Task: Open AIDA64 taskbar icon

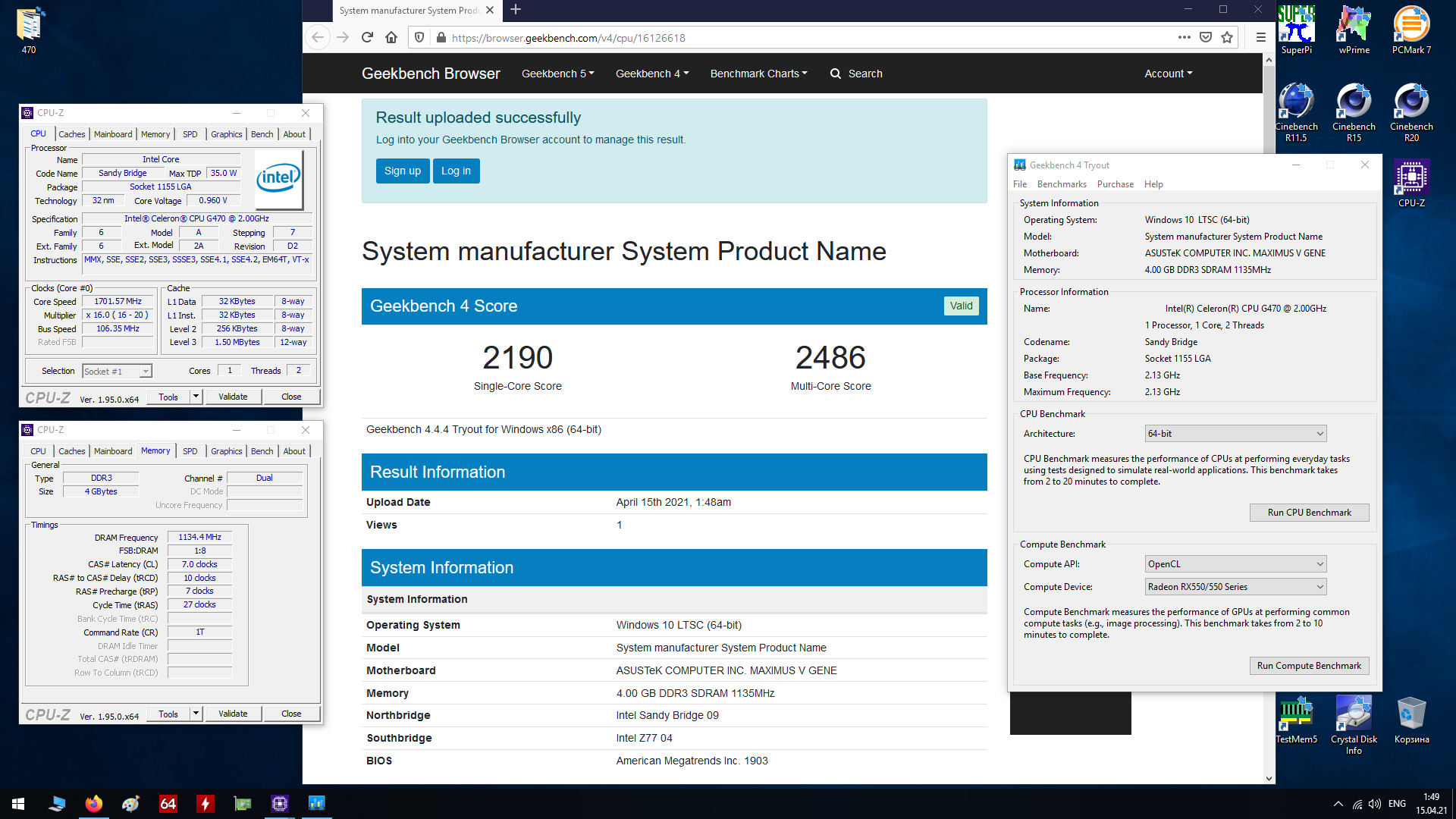Action: pyautogui.click(x=168, y=803)
